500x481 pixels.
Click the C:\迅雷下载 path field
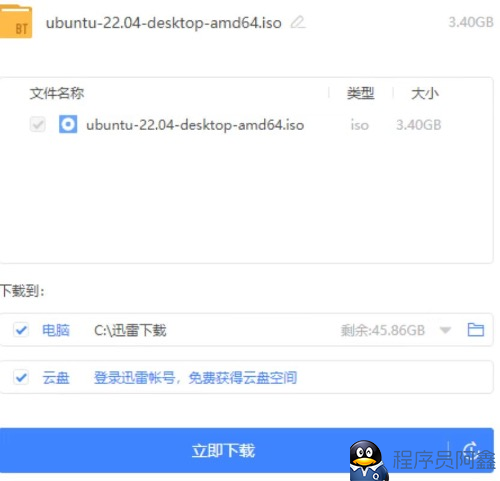pos(130,330)
